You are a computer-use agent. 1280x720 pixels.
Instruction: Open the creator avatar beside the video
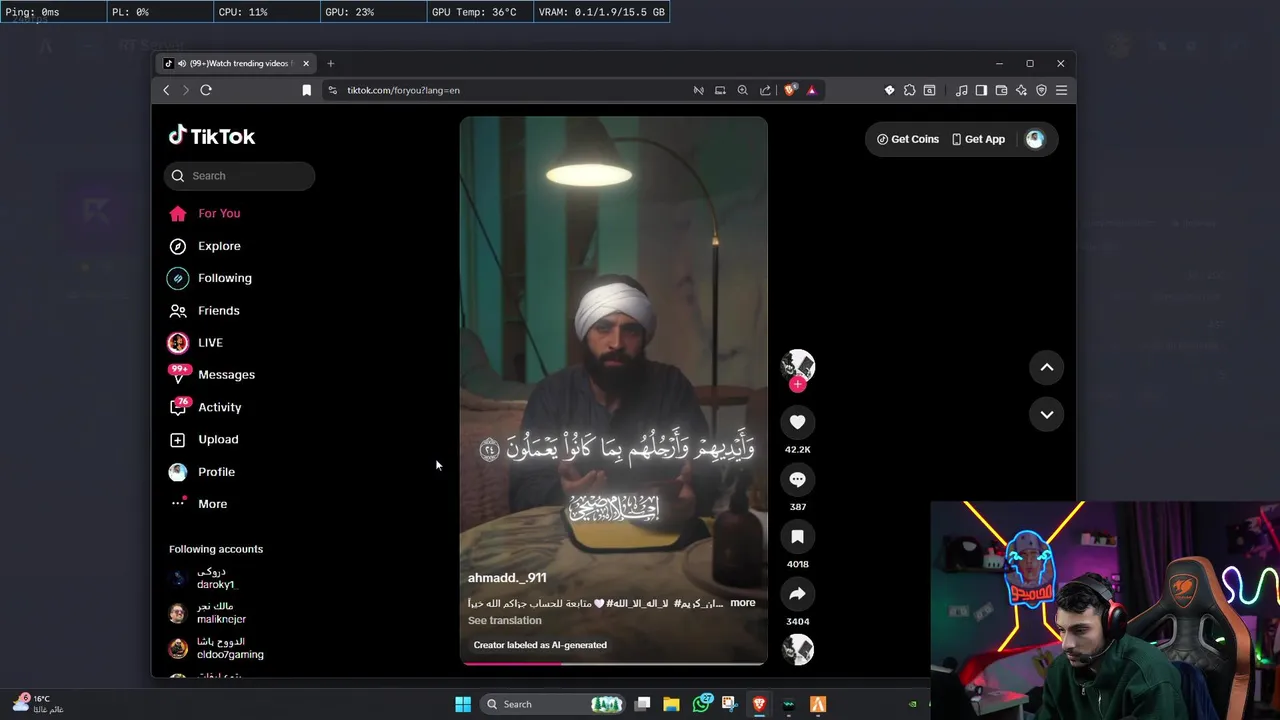[x=797, y=366]
